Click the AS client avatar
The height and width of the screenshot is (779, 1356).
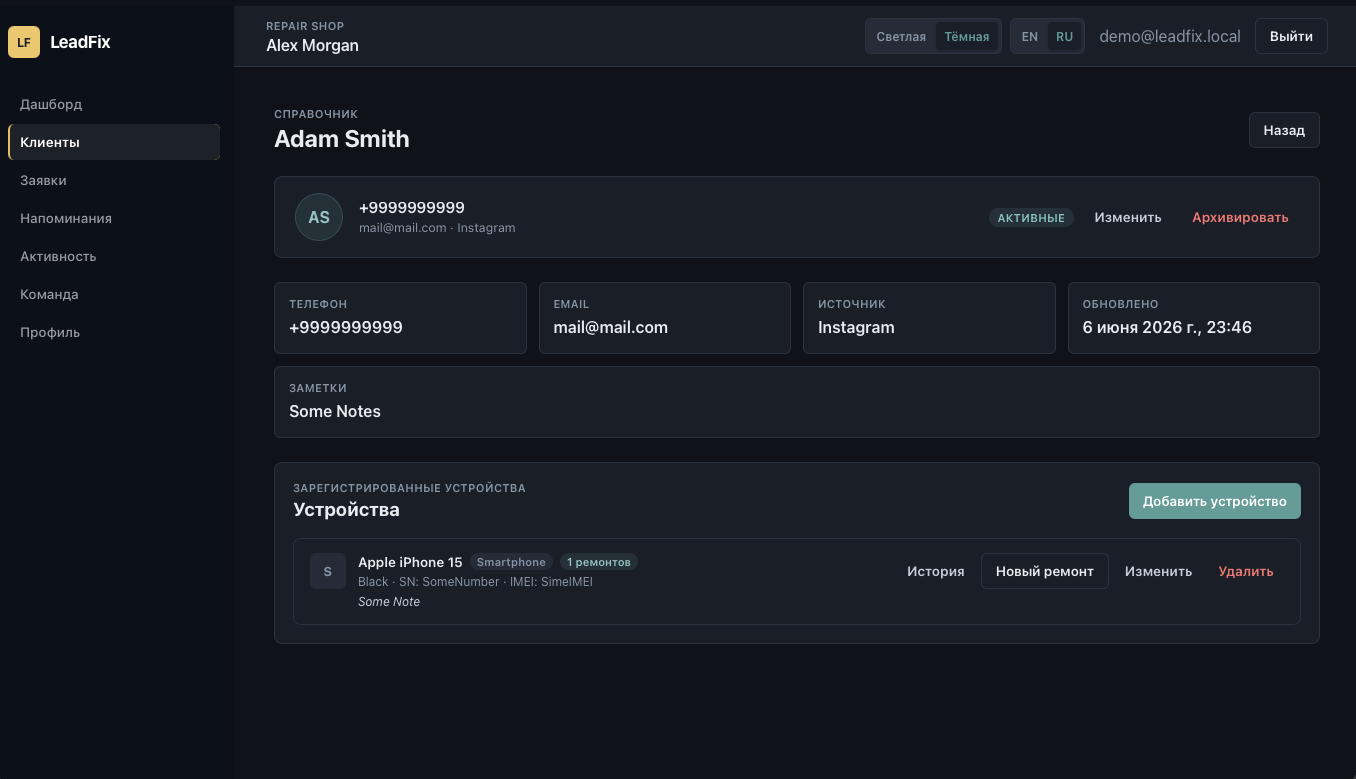[319, 217]
